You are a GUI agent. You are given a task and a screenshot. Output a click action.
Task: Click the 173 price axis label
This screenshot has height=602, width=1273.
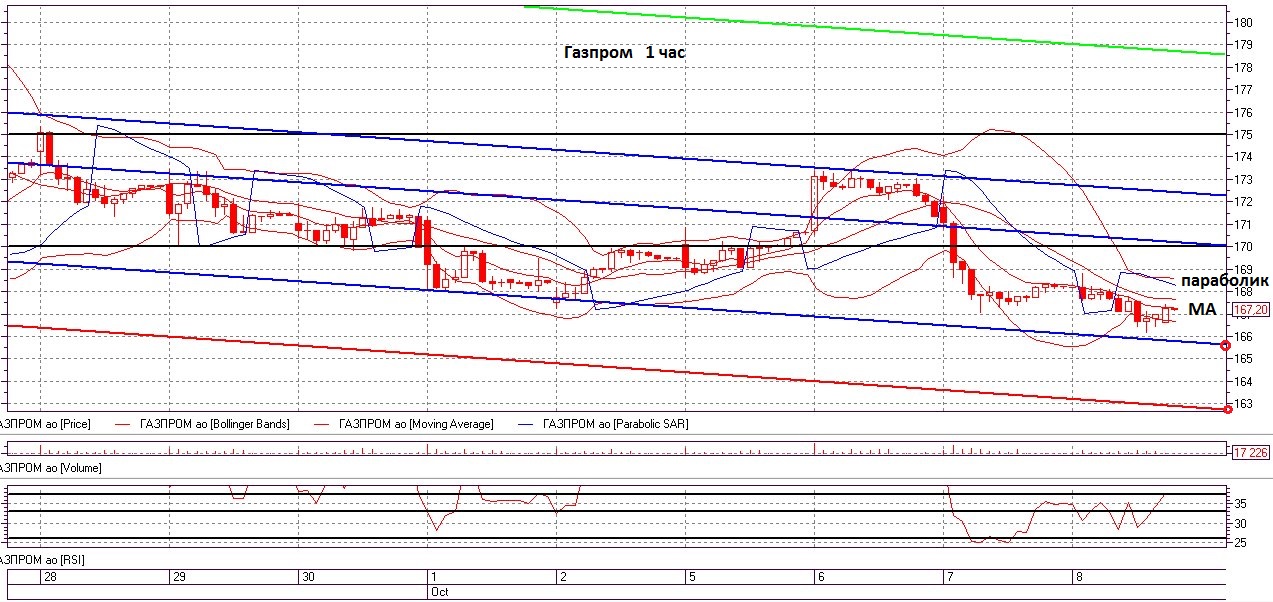tap(1243, 180)
